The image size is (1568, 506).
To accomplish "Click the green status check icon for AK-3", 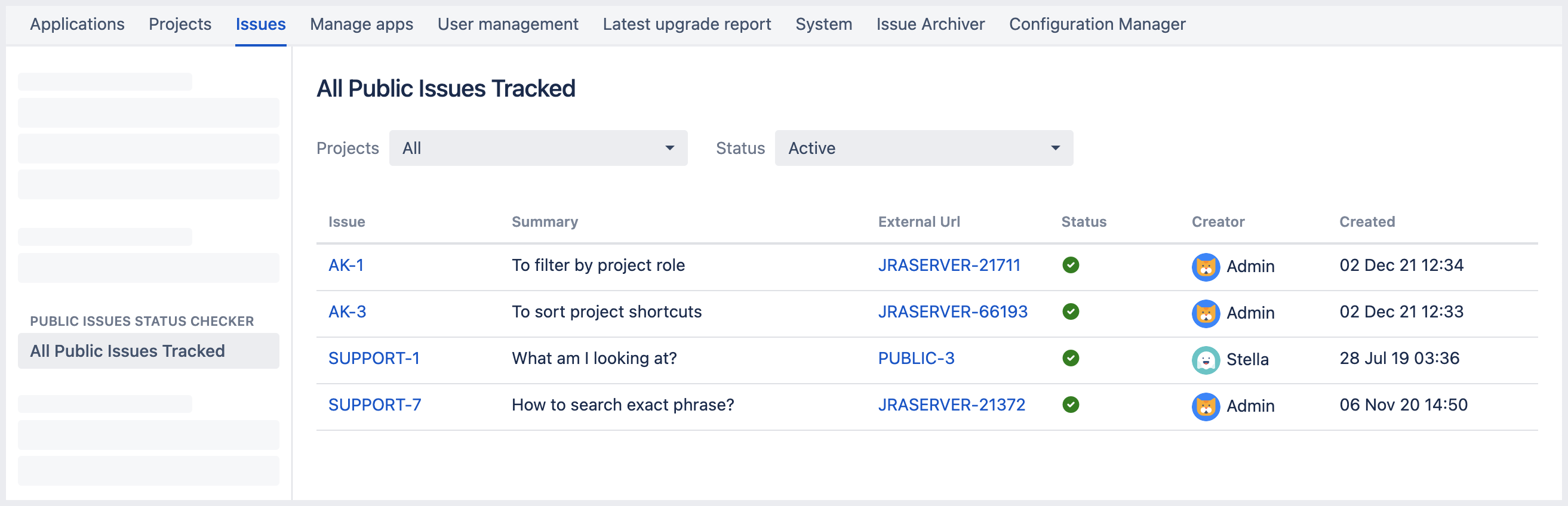I will pos(1070,311).
